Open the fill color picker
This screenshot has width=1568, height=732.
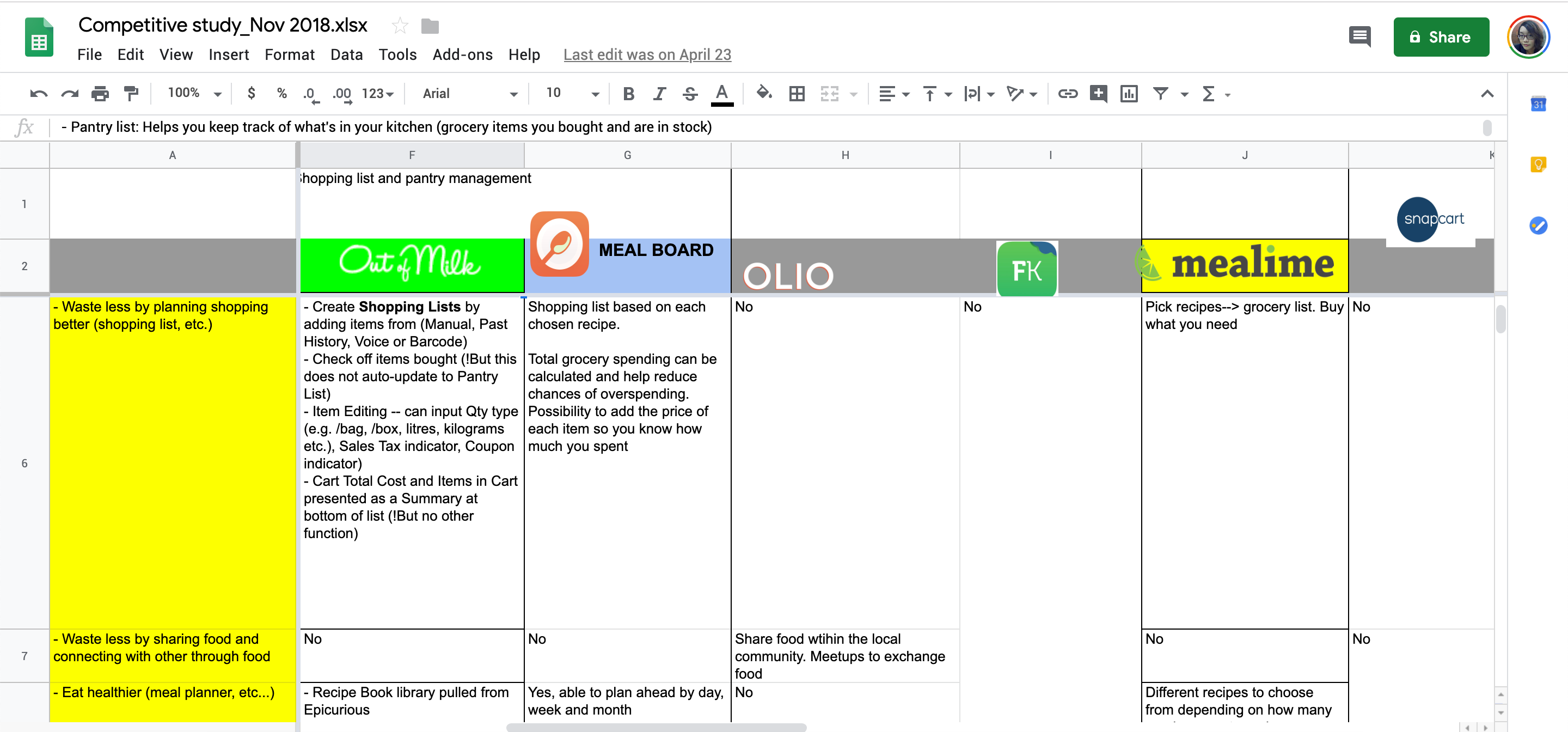coord(764,93)
